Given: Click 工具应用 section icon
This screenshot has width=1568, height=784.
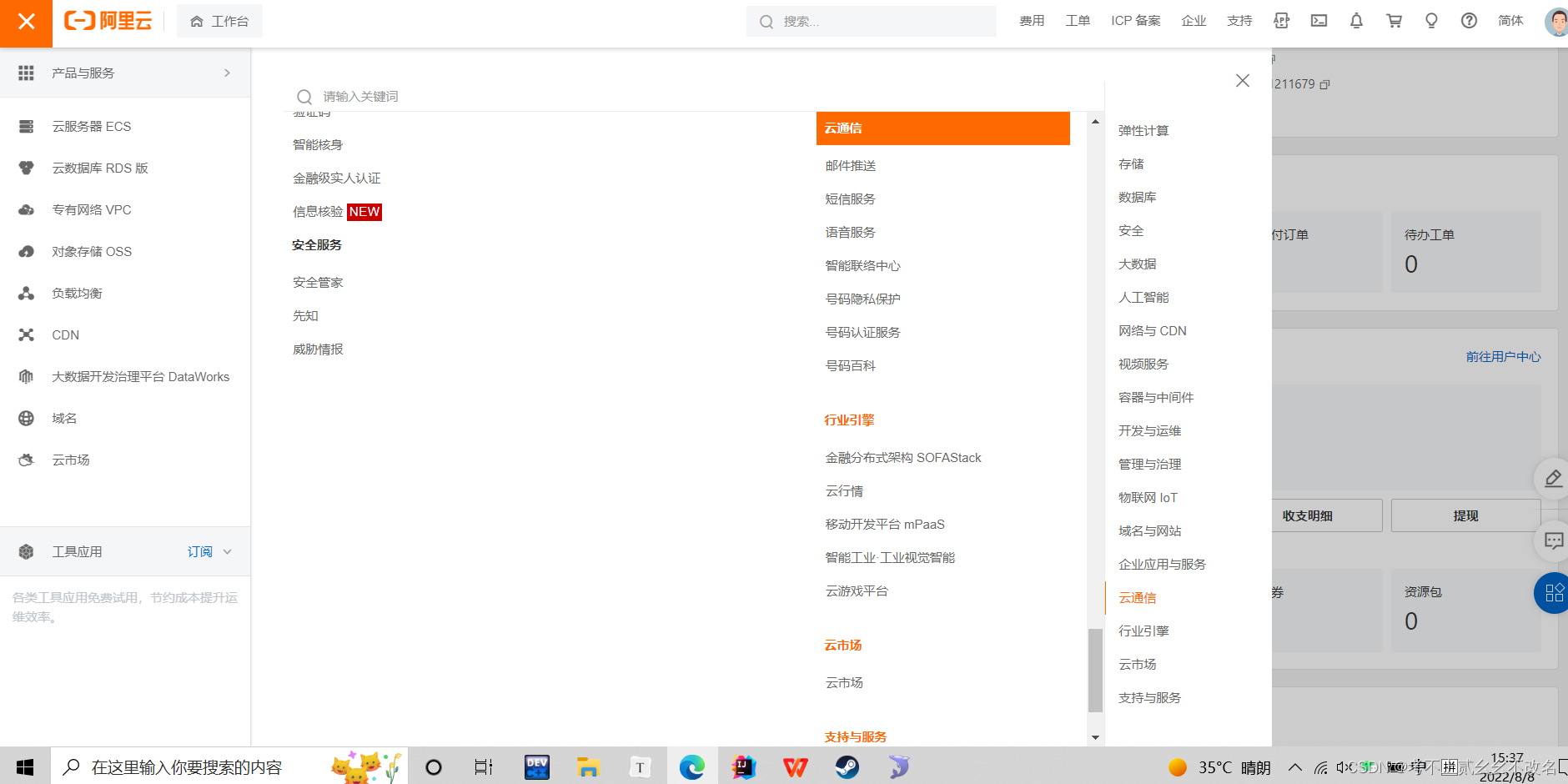Looking at the screenshot, I should click(x=26, y=552).
